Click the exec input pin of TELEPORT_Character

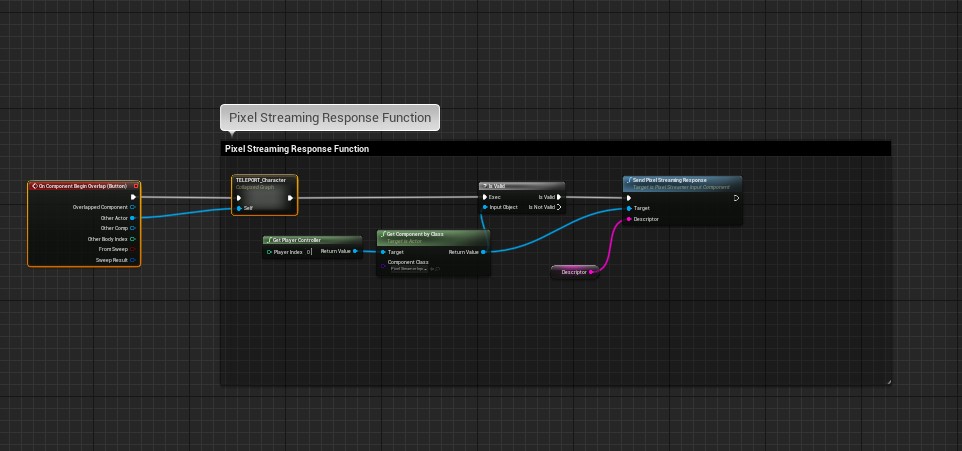click(x=239, y=198)
